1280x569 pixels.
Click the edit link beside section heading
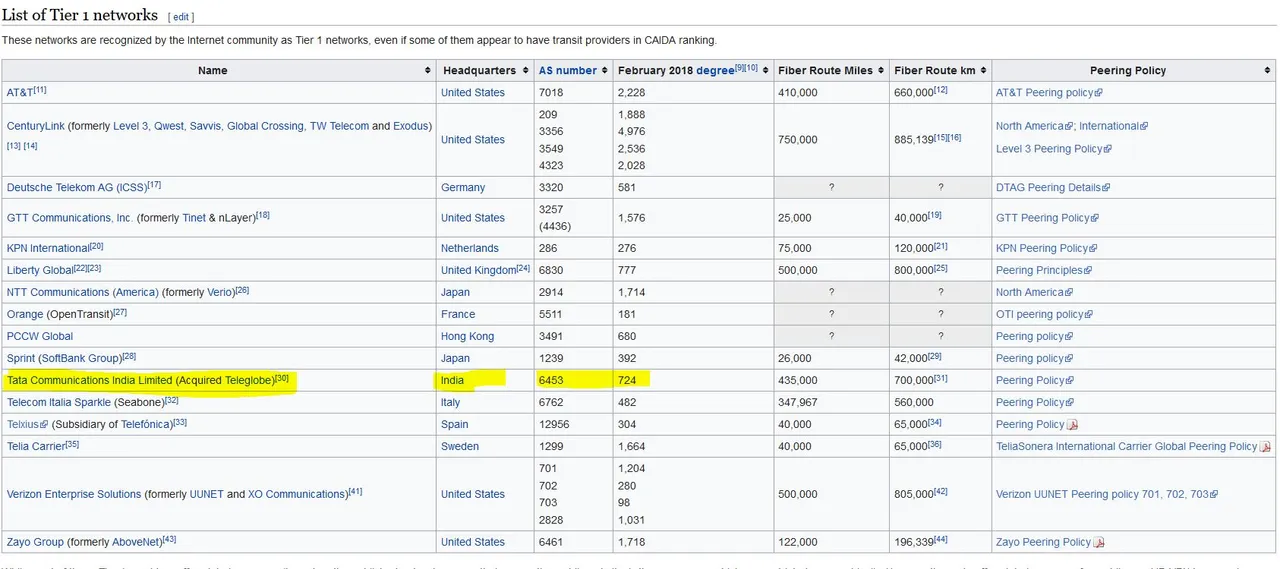click(x=181, y=17)
